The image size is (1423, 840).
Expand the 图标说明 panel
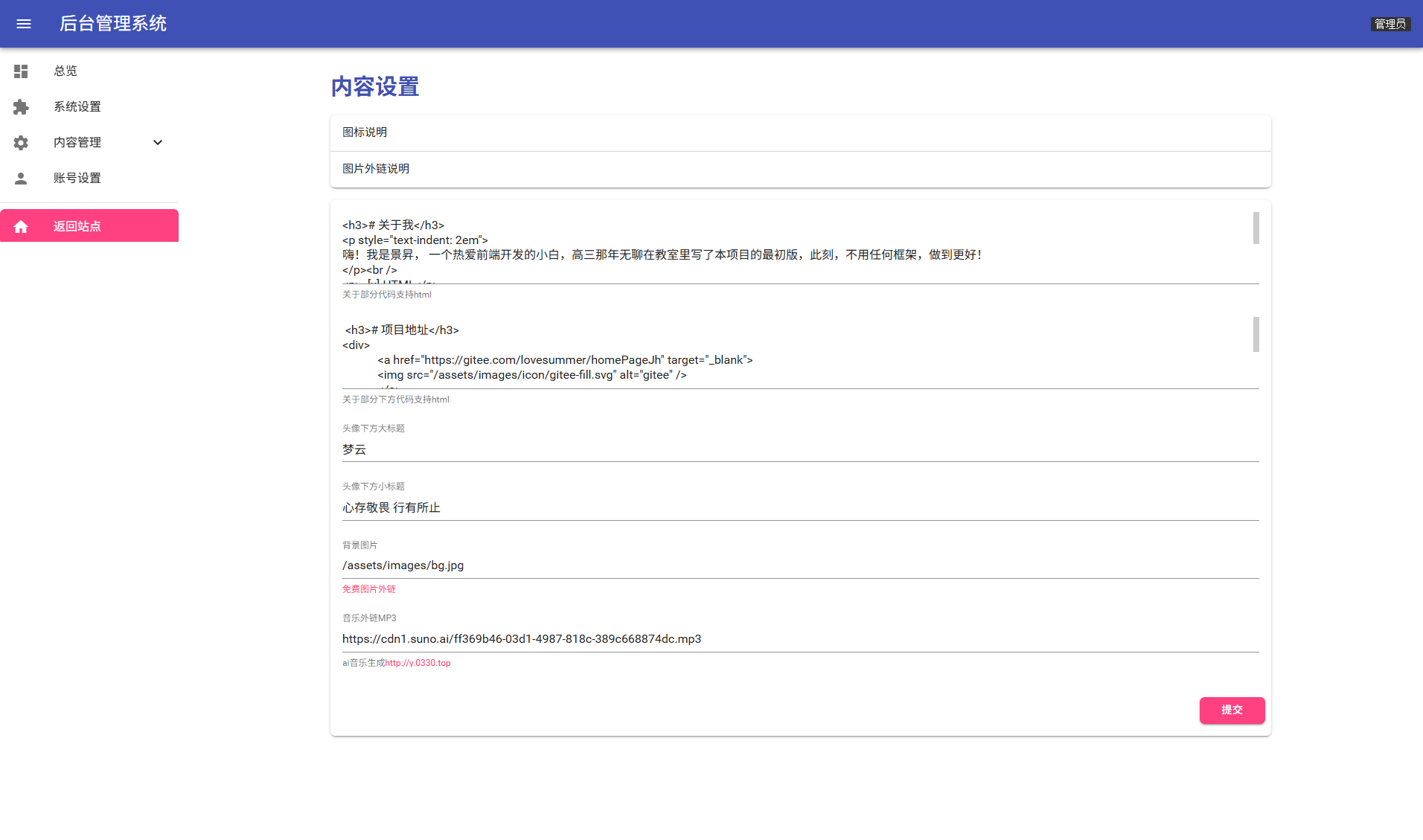(799, 132)
